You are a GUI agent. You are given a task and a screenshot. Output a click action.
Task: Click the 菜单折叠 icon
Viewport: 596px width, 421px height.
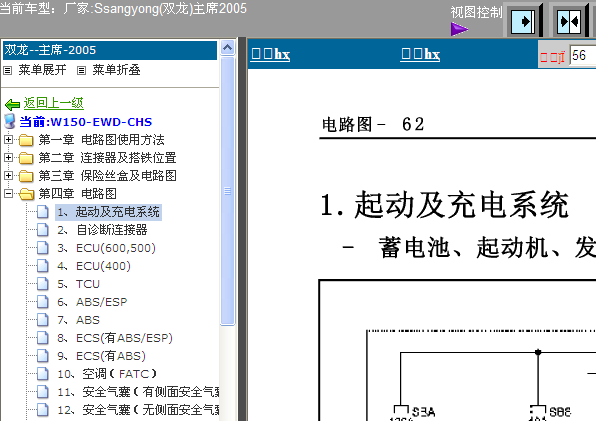tap(81, 70)
